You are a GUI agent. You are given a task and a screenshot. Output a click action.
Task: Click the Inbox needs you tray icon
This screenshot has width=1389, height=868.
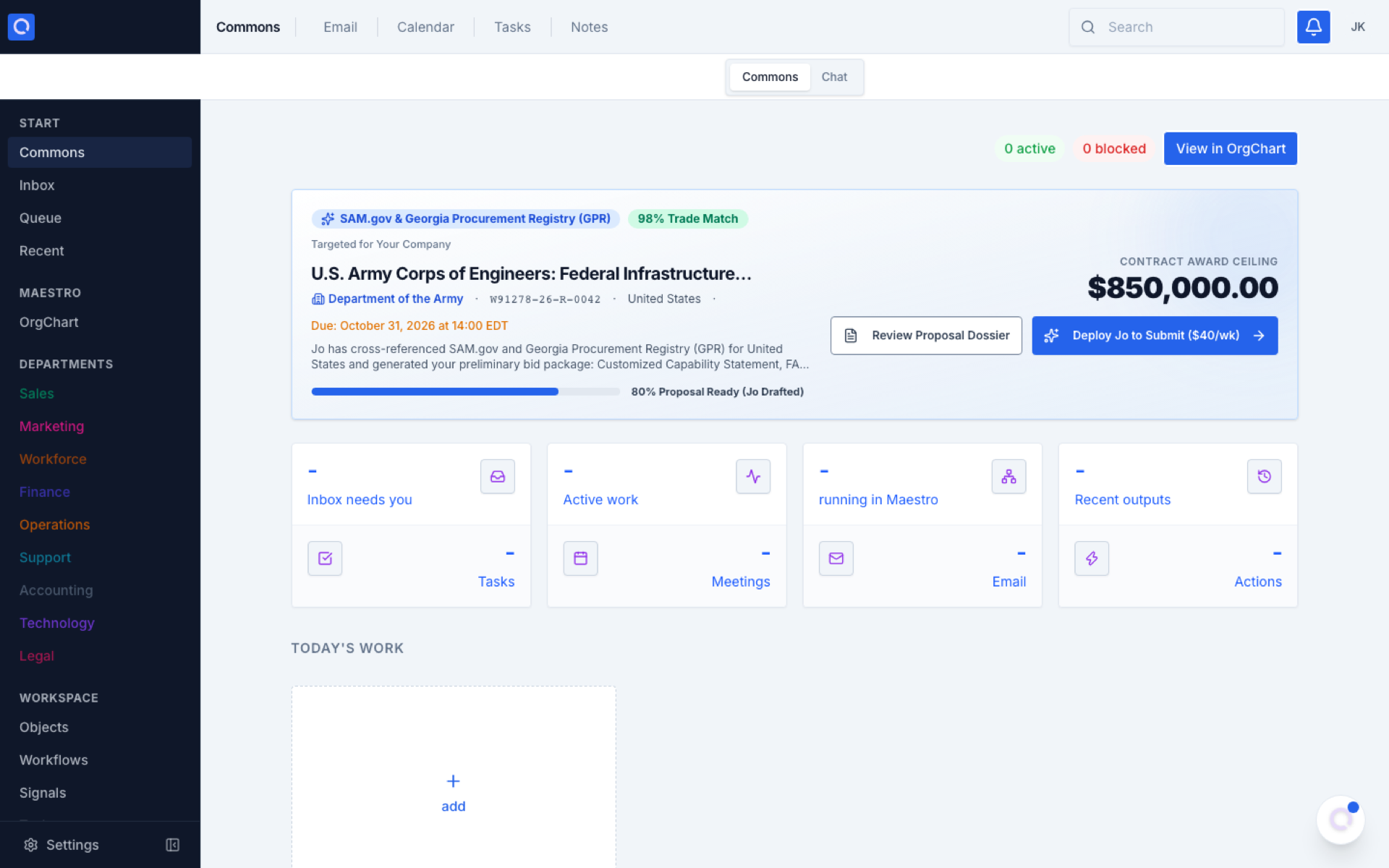point(497,477)
